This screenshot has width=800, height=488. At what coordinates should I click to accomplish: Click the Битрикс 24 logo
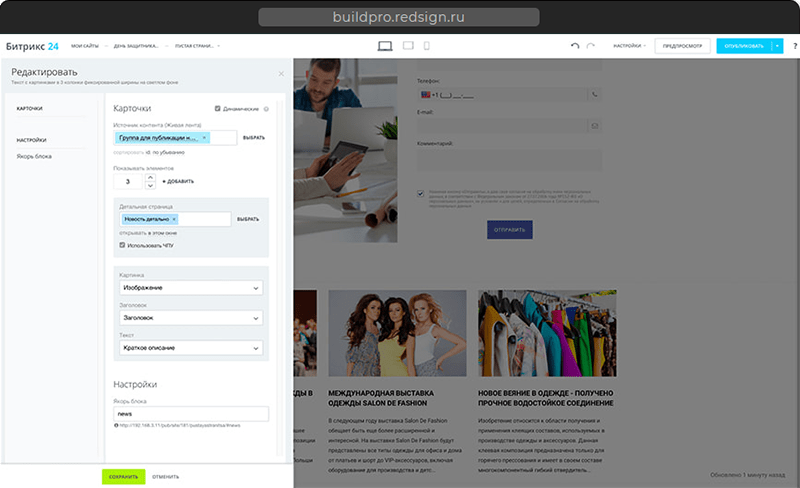(x=32, y=46)
